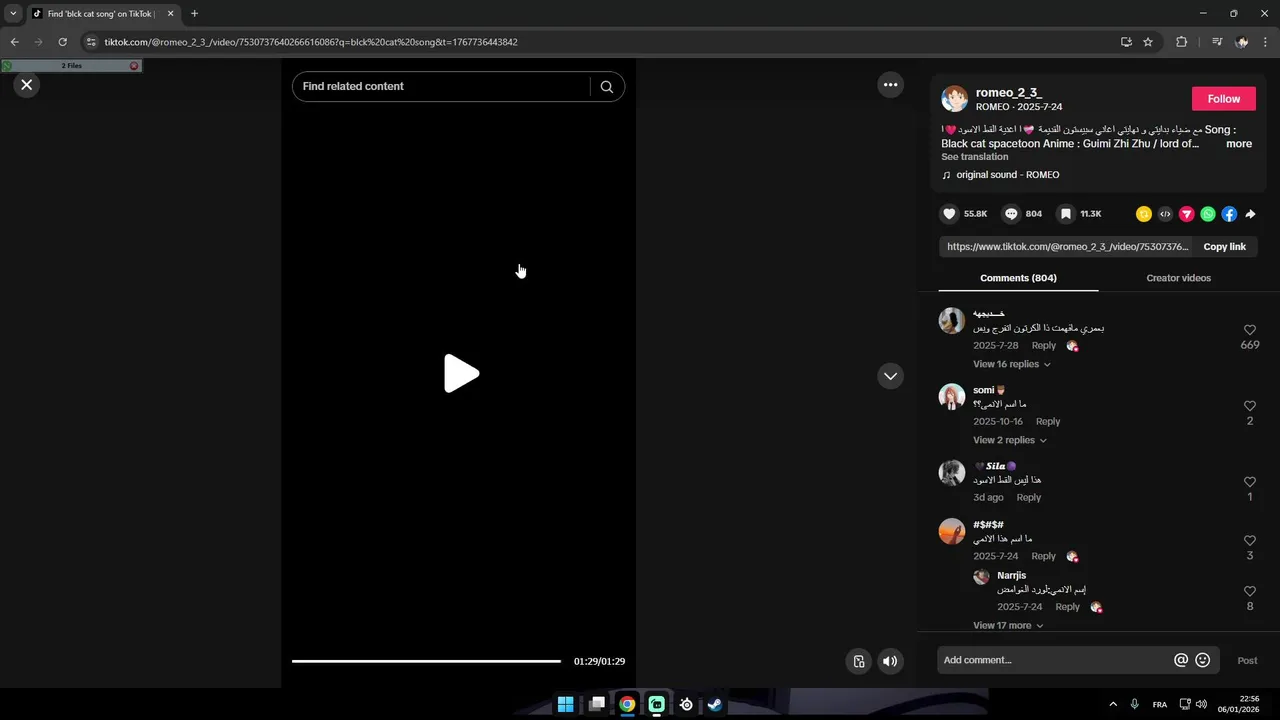
Task: Click Post comment button
Action: [1247, 661]
